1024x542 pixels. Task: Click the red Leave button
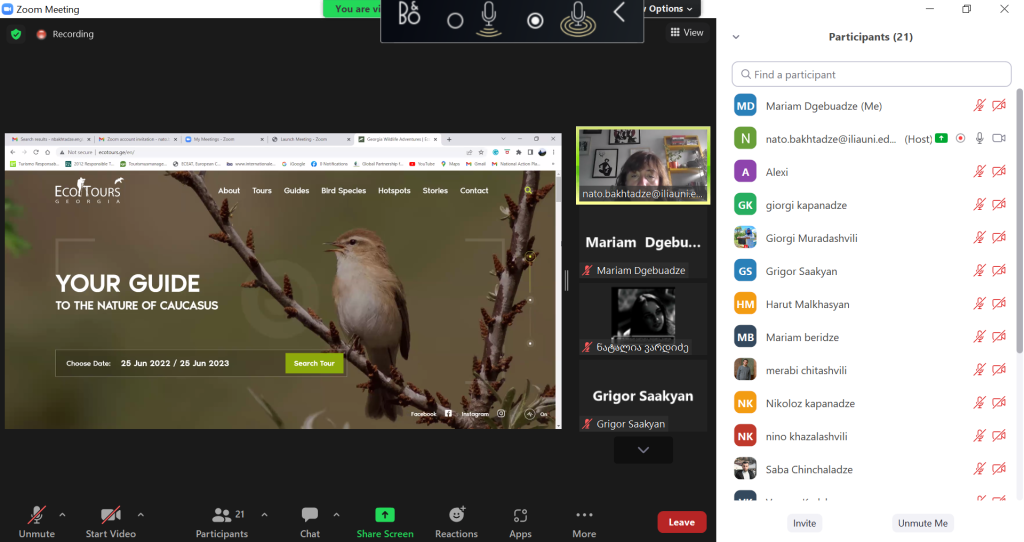point(681,522)
